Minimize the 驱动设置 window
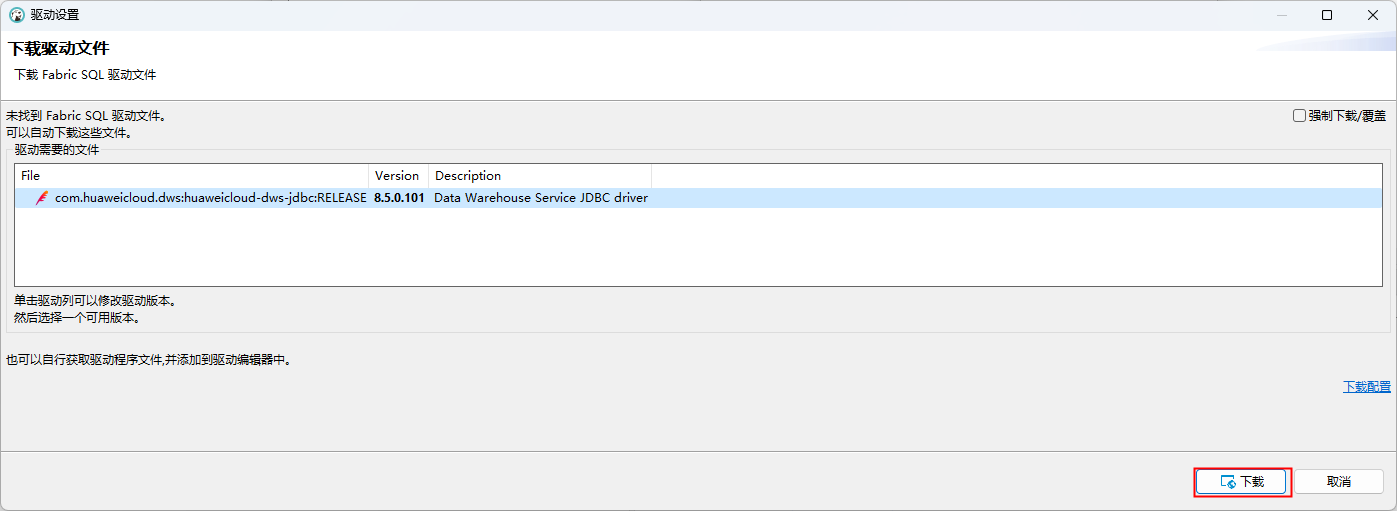 1281,15
